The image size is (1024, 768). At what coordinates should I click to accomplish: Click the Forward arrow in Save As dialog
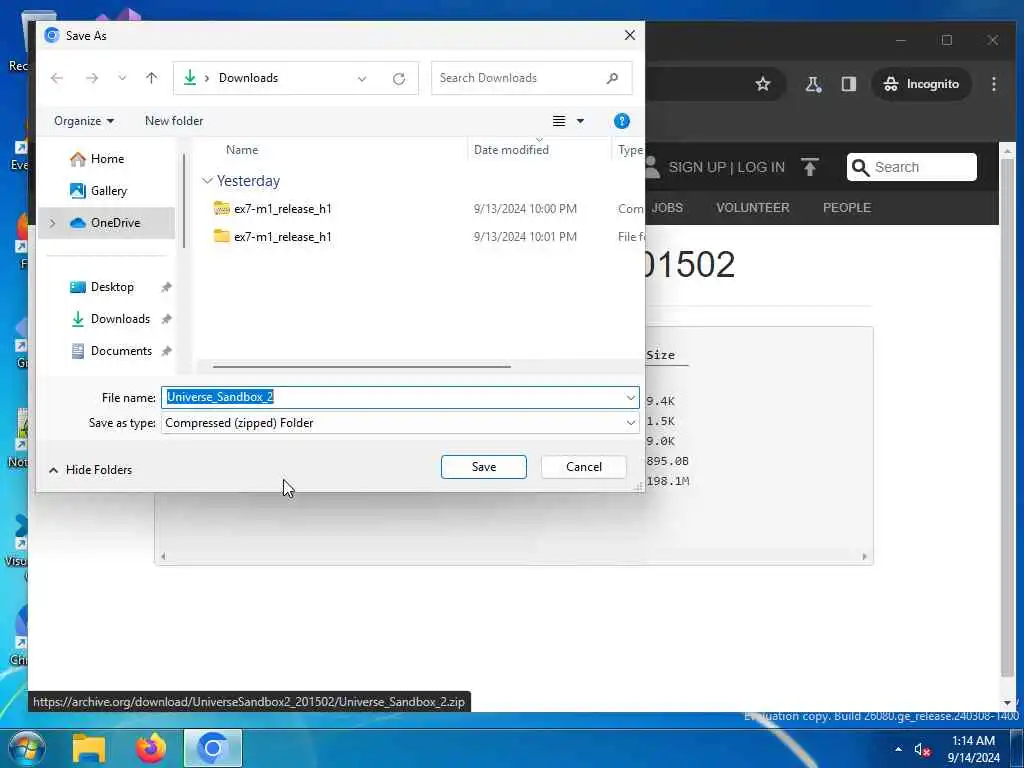pyautogui.click(x=92, y=78)
